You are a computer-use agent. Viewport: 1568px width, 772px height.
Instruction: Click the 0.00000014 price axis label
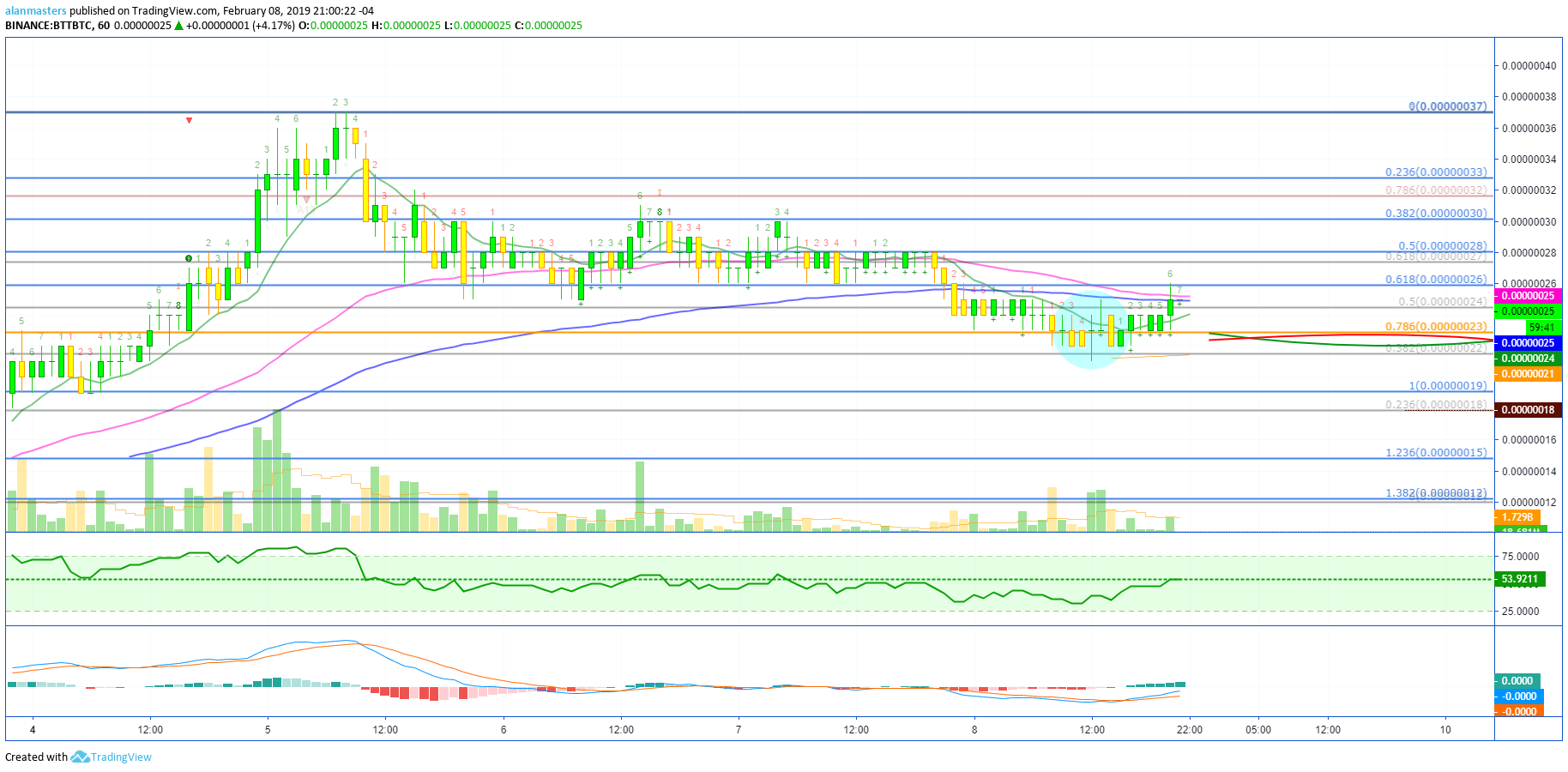1529,472
